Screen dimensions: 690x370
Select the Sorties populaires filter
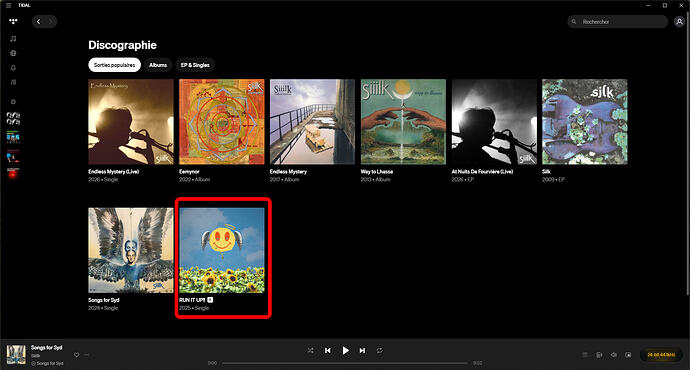coord(114,65)
